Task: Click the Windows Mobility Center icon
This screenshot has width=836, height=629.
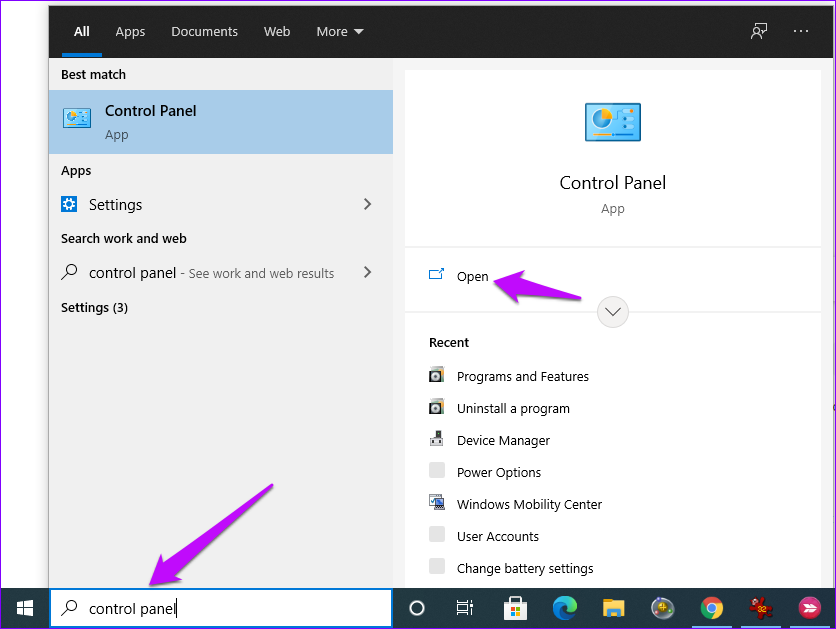Action: 437,503
